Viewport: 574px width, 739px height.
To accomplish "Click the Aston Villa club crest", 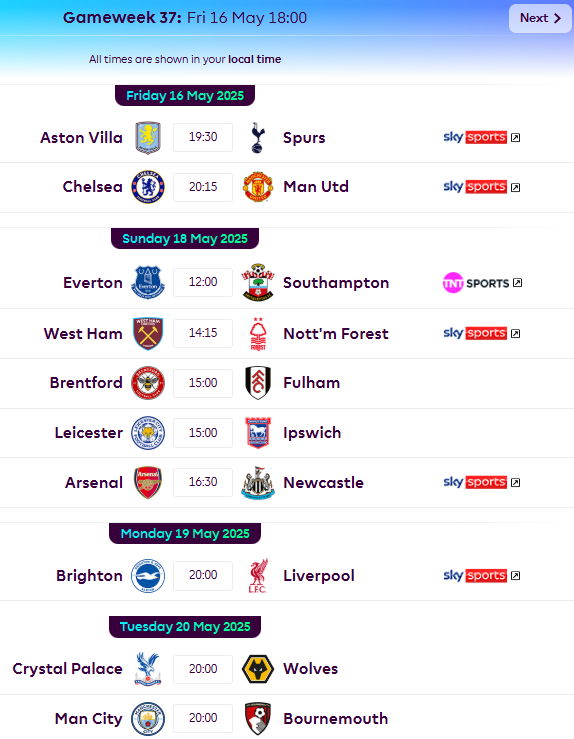I will (x=148, y=138).
